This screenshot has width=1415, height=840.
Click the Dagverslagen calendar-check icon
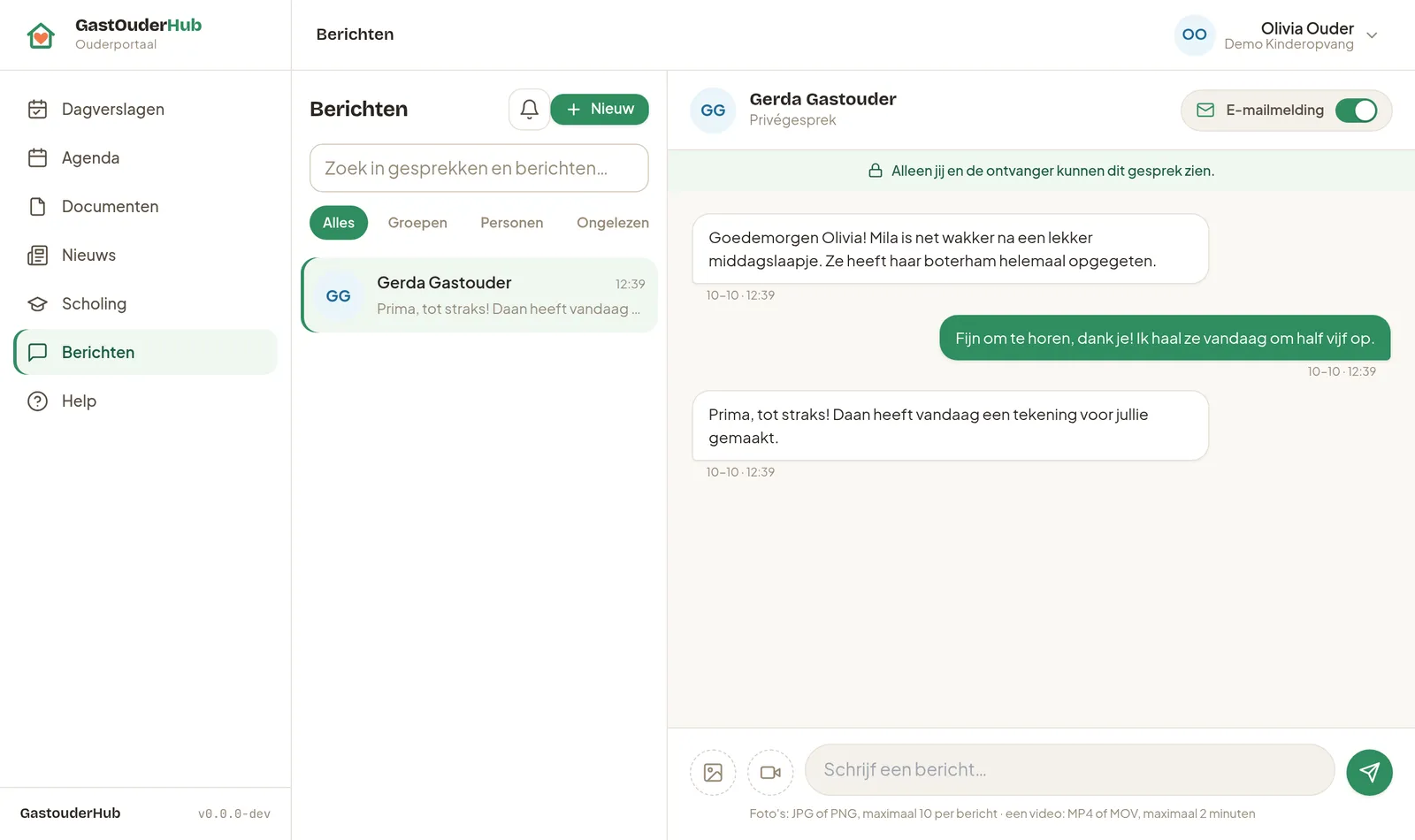coord(37,109)
